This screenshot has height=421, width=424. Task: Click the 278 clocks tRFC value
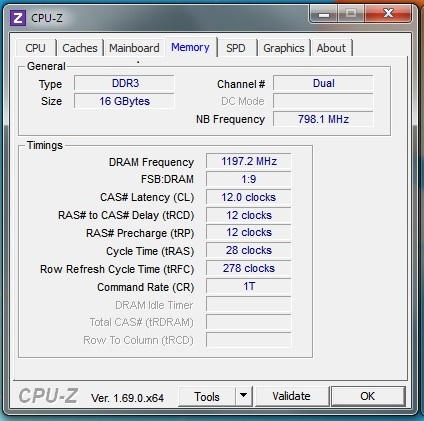click(x=249, y=268)
